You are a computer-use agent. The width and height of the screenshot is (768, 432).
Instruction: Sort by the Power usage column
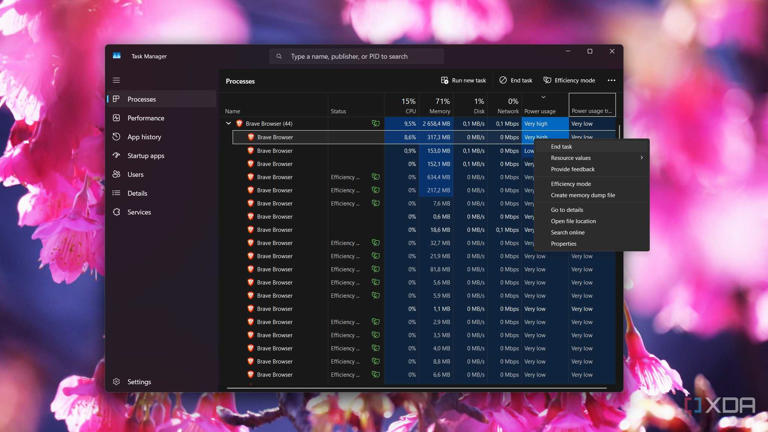[x=540, y=111]
